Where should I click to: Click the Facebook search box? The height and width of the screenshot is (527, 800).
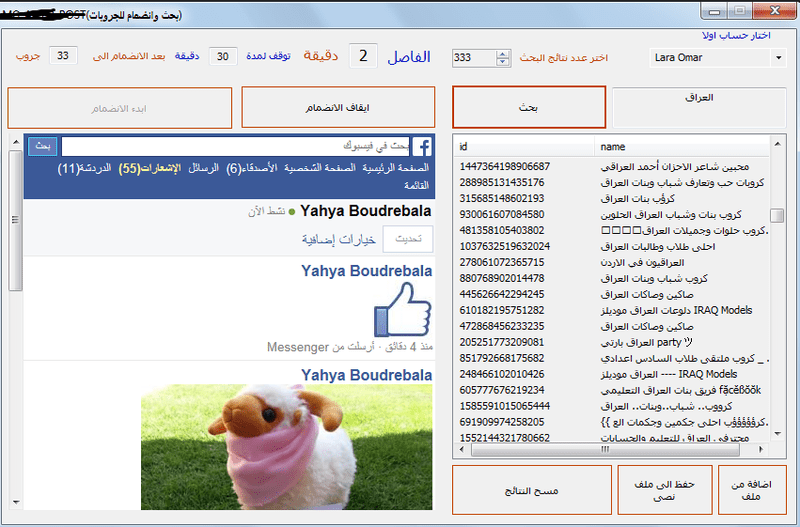pos(236,146)
